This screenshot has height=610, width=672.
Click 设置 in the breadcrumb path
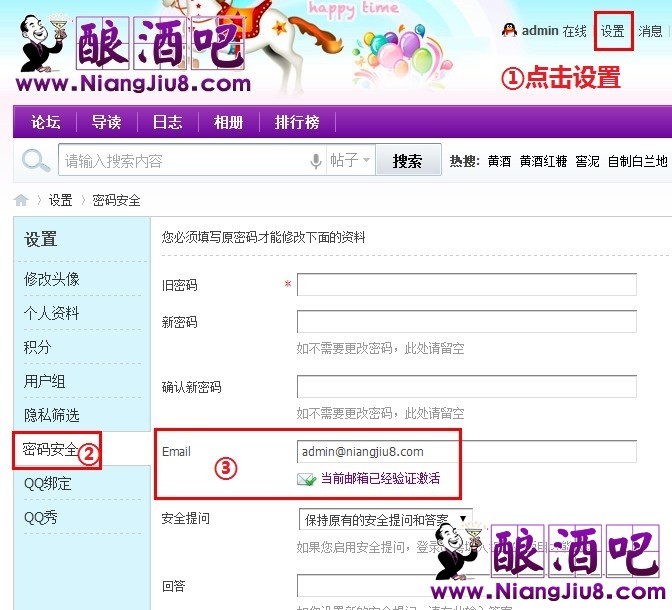(60, 200)
